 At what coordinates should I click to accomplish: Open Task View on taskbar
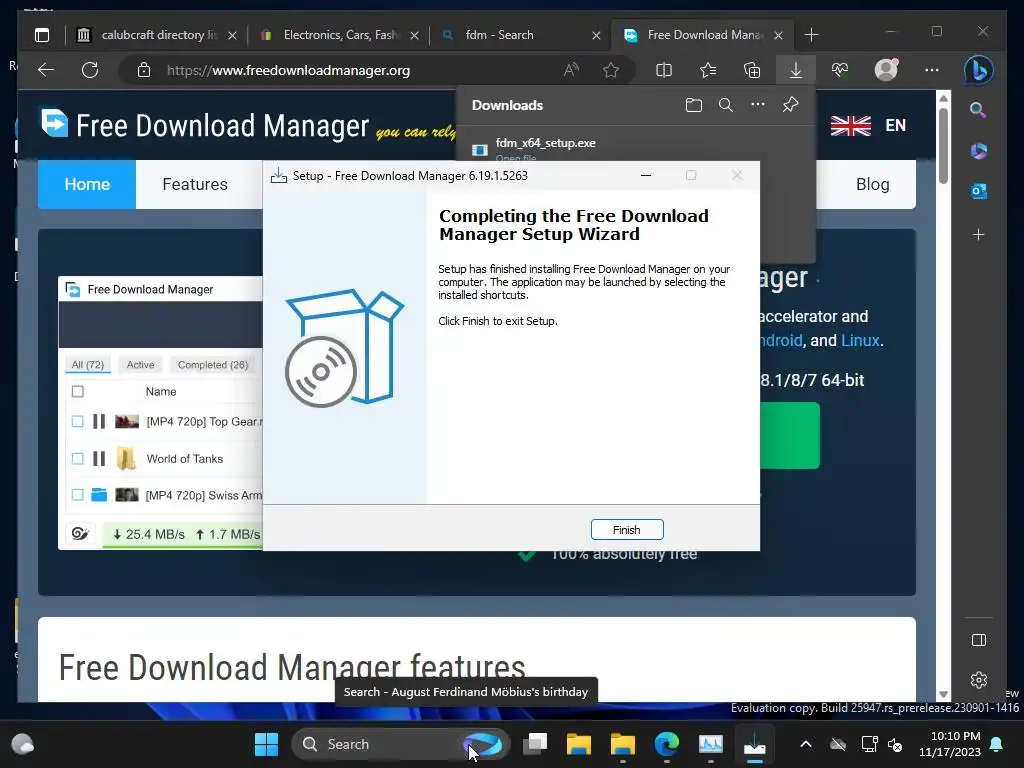[x=535, y=744]
